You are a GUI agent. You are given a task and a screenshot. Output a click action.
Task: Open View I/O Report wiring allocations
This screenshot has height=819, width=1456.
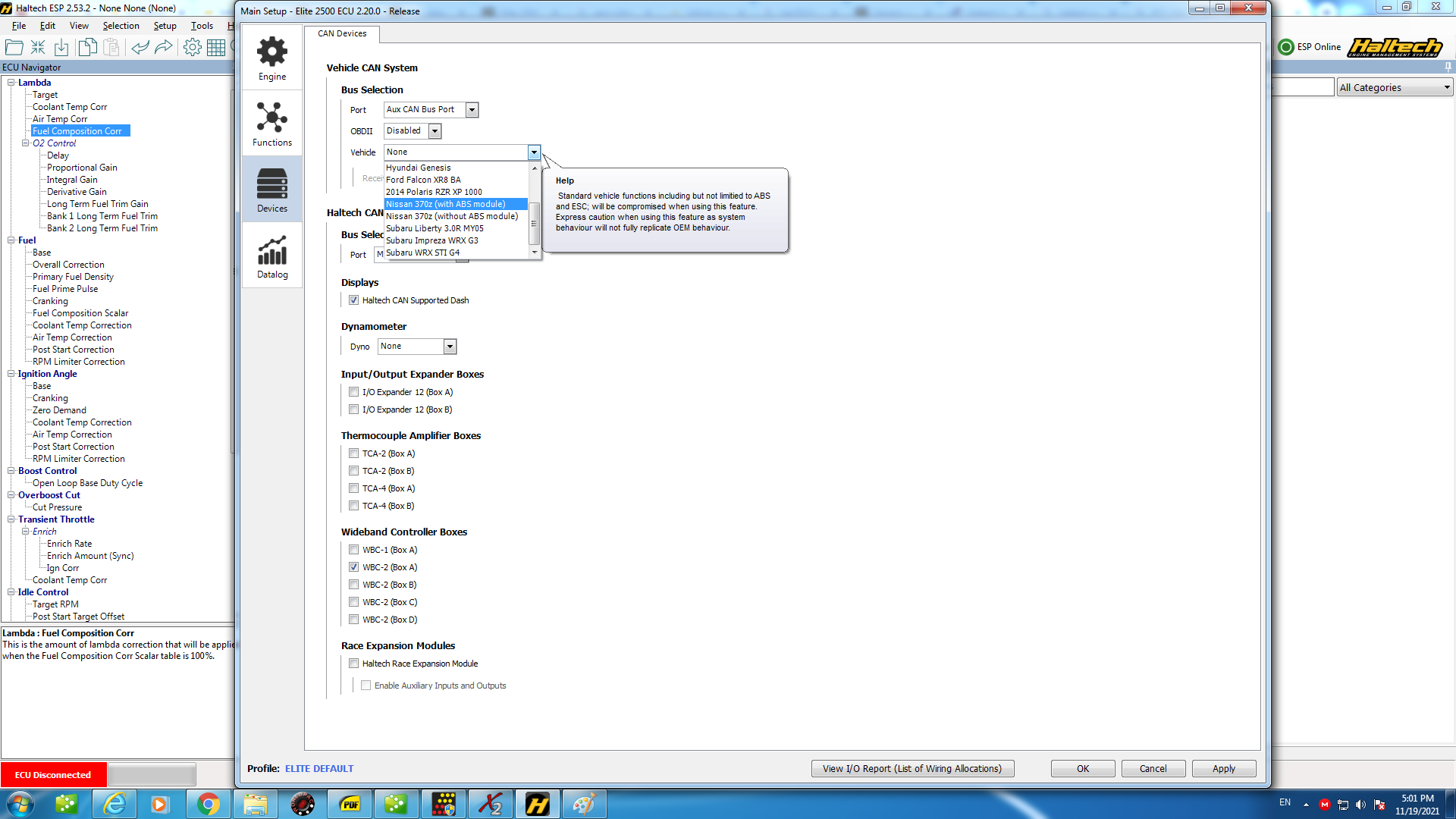[912, 769]
